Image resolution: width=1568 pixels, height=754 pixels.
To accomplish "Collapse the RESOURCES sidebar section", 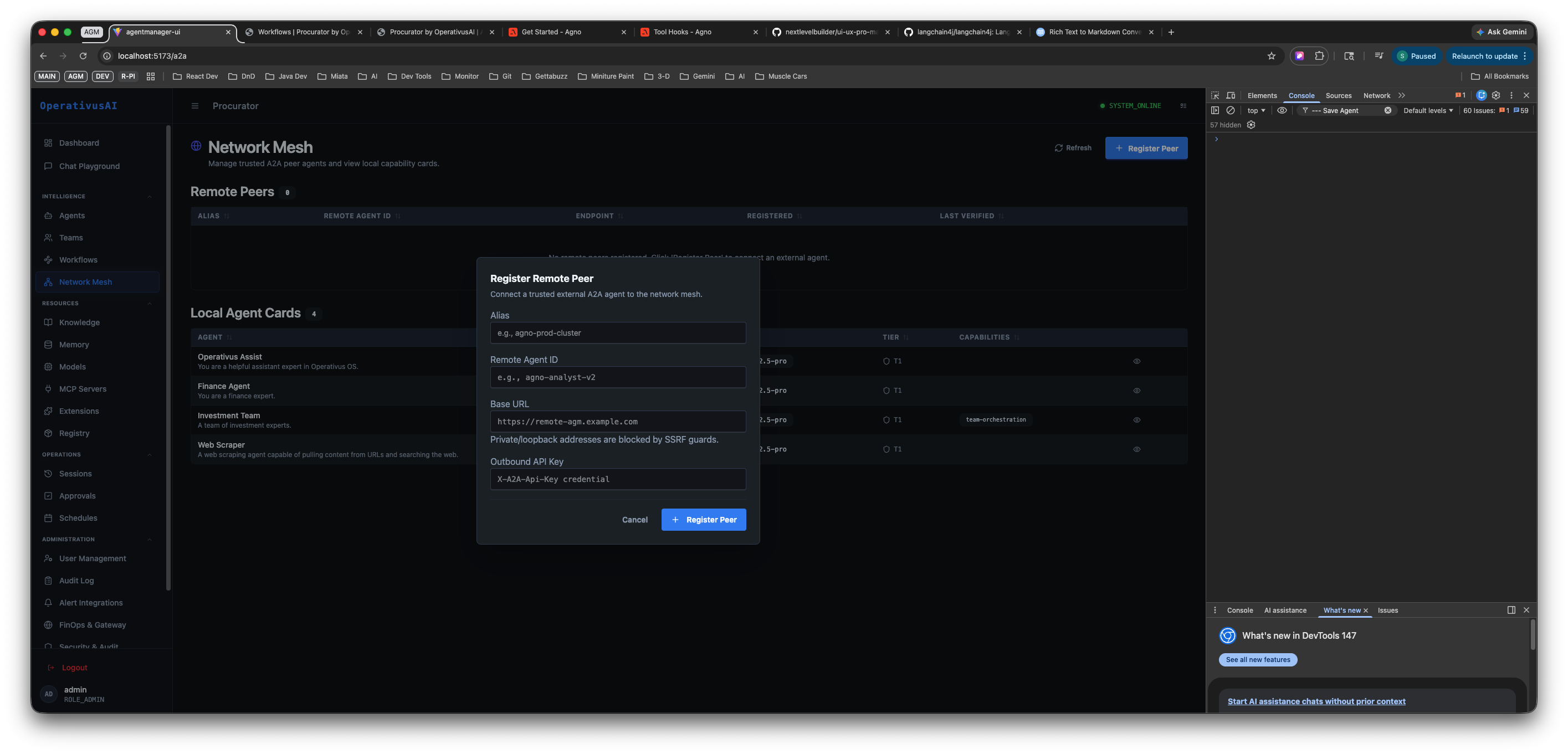I will [149, 303].
